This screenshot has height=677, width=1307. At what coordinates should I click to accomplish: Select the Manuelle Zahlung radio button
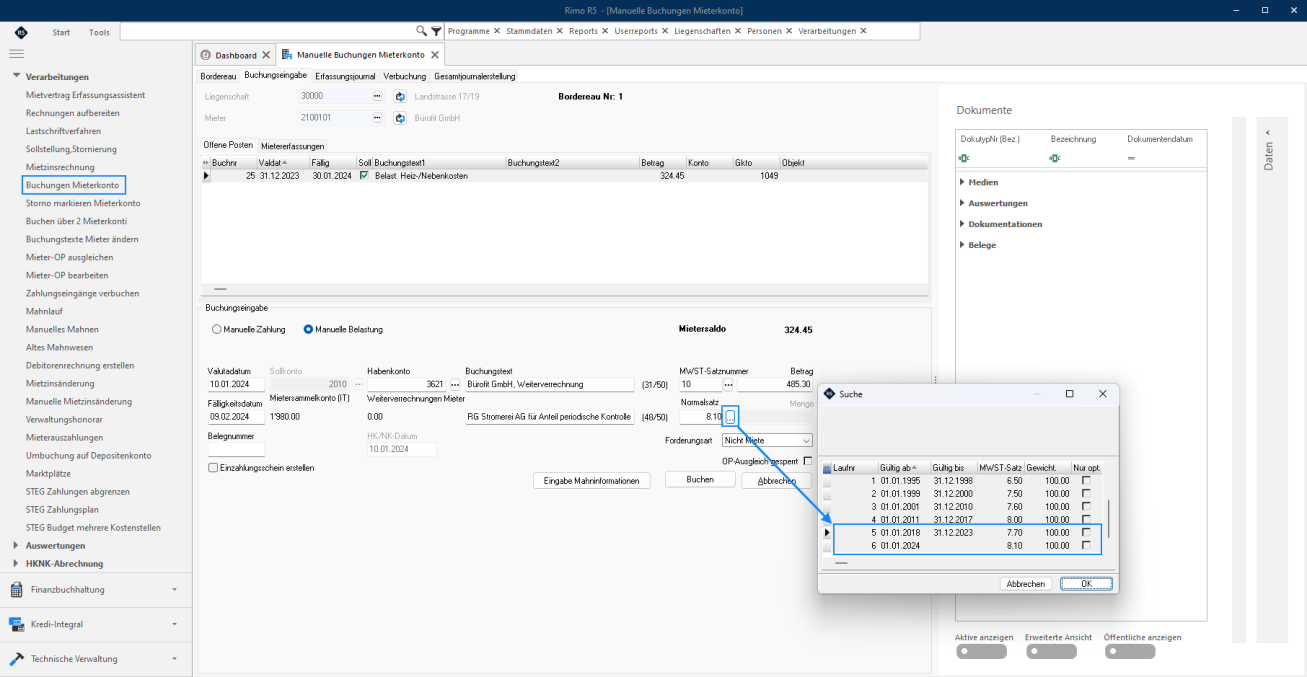(x=217, y=329)
